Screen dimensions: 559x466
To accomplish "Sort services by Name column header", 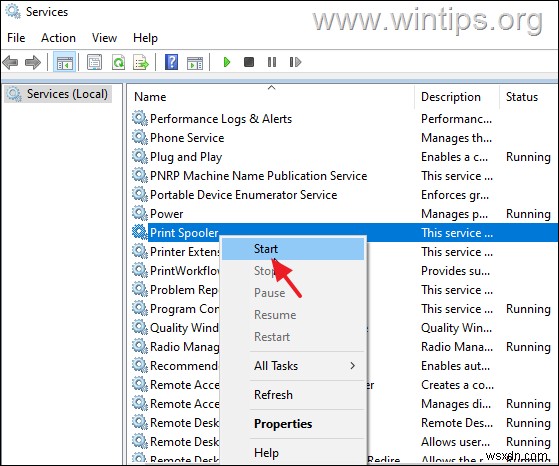I will [x=150, y=97].
